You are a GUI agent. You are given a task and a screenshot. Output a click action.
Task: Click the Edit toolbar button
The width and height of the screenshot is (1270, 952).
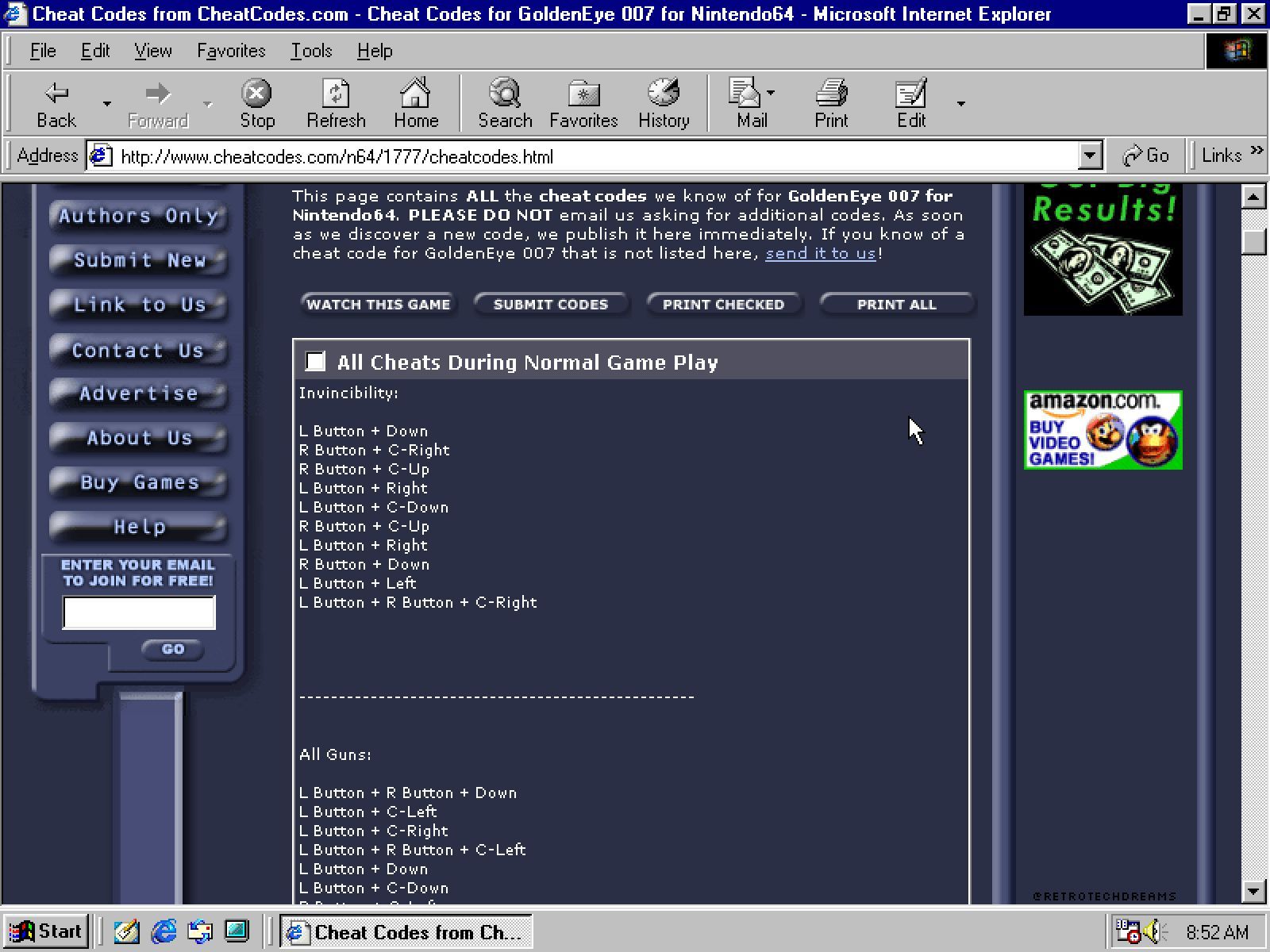pos(911,104)
